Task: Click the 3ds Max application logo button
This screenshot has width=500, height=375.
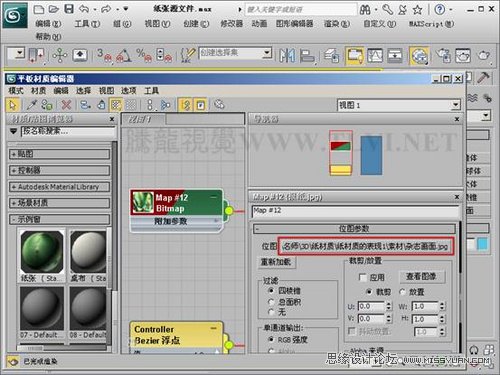Action: tap(15, 15)
